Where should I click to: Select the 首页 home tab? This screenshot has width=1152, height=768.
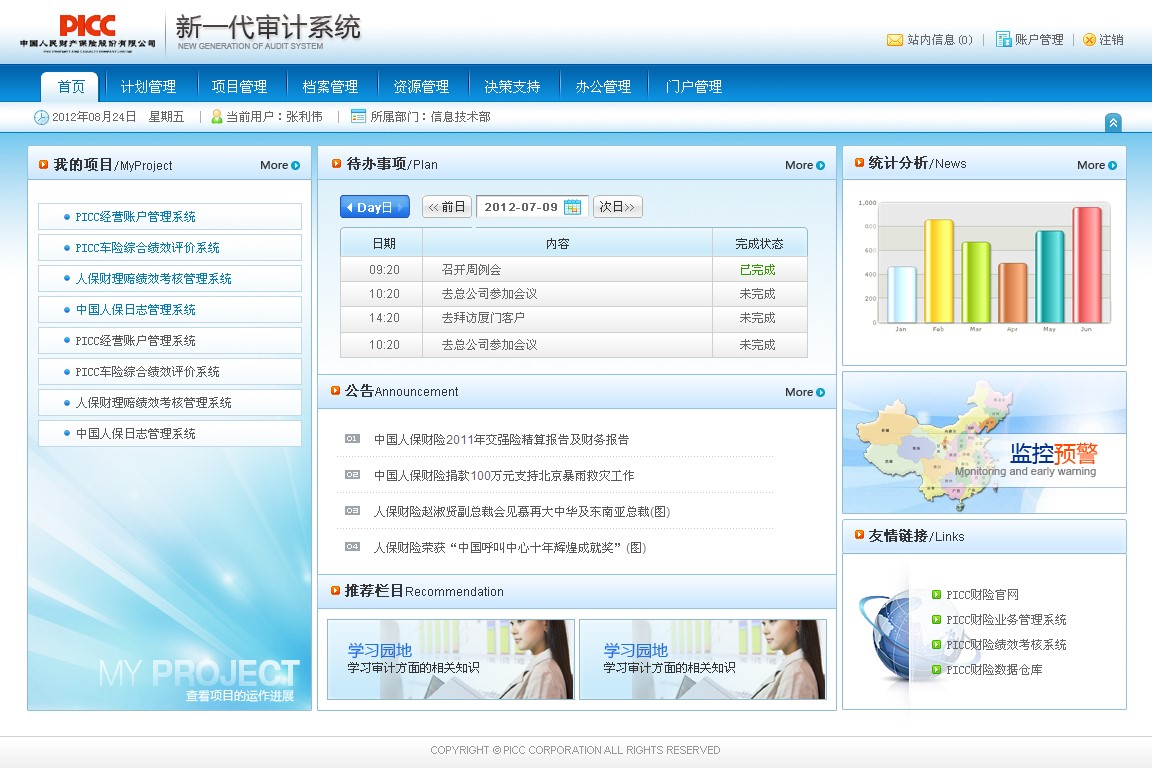pyautogui.click(x=71, y=87)
